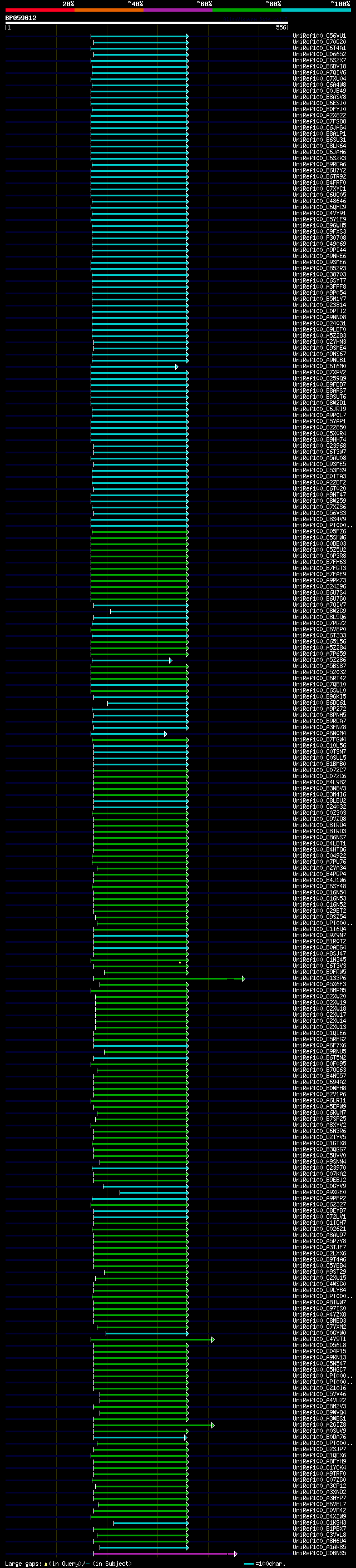The height and width of the screenshot is (1568, 356).
Task: Select hit label UniRef100_Q133P6
Action: [319, 978]
